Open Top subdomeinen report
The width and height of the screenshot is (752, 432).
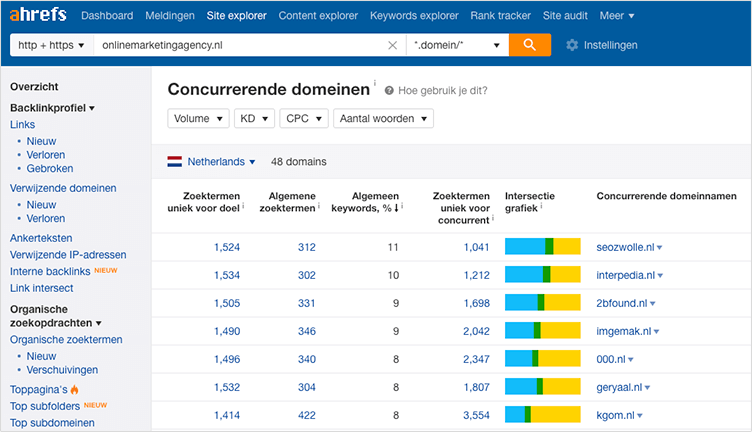pos(52,423)
